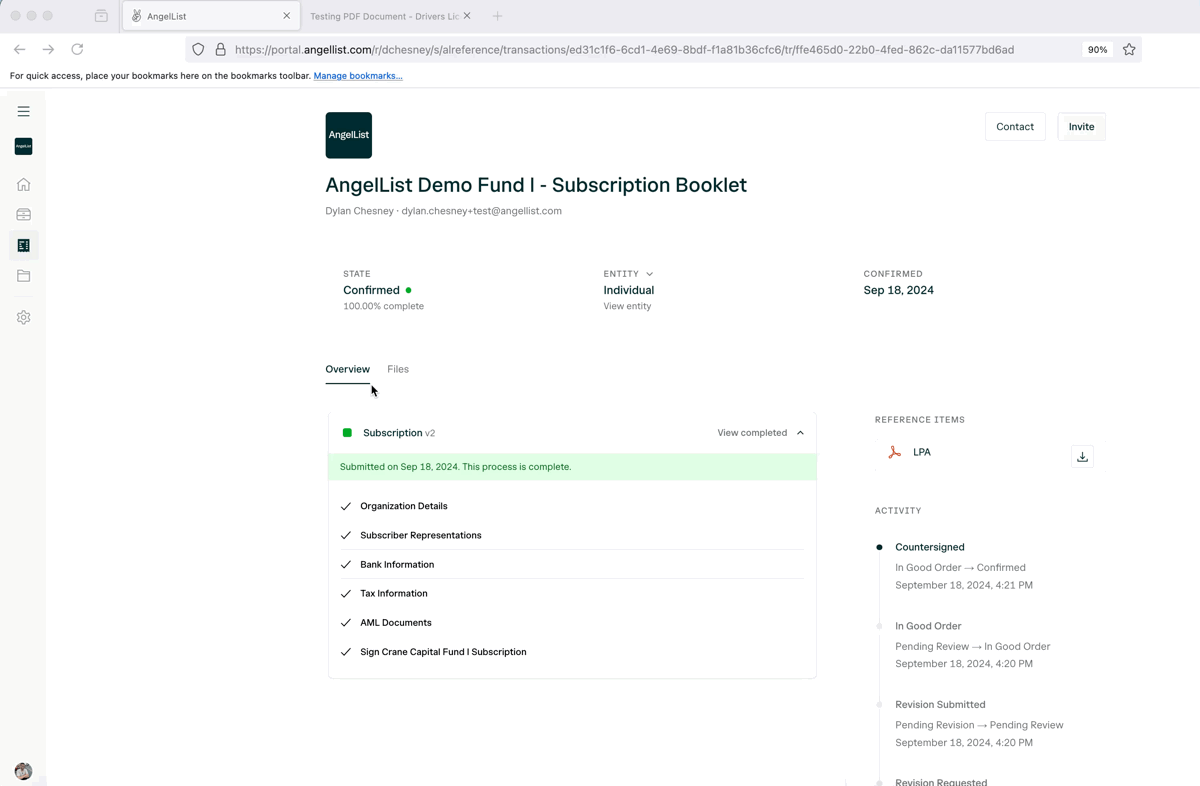Open the View entity link

[627, 306]
